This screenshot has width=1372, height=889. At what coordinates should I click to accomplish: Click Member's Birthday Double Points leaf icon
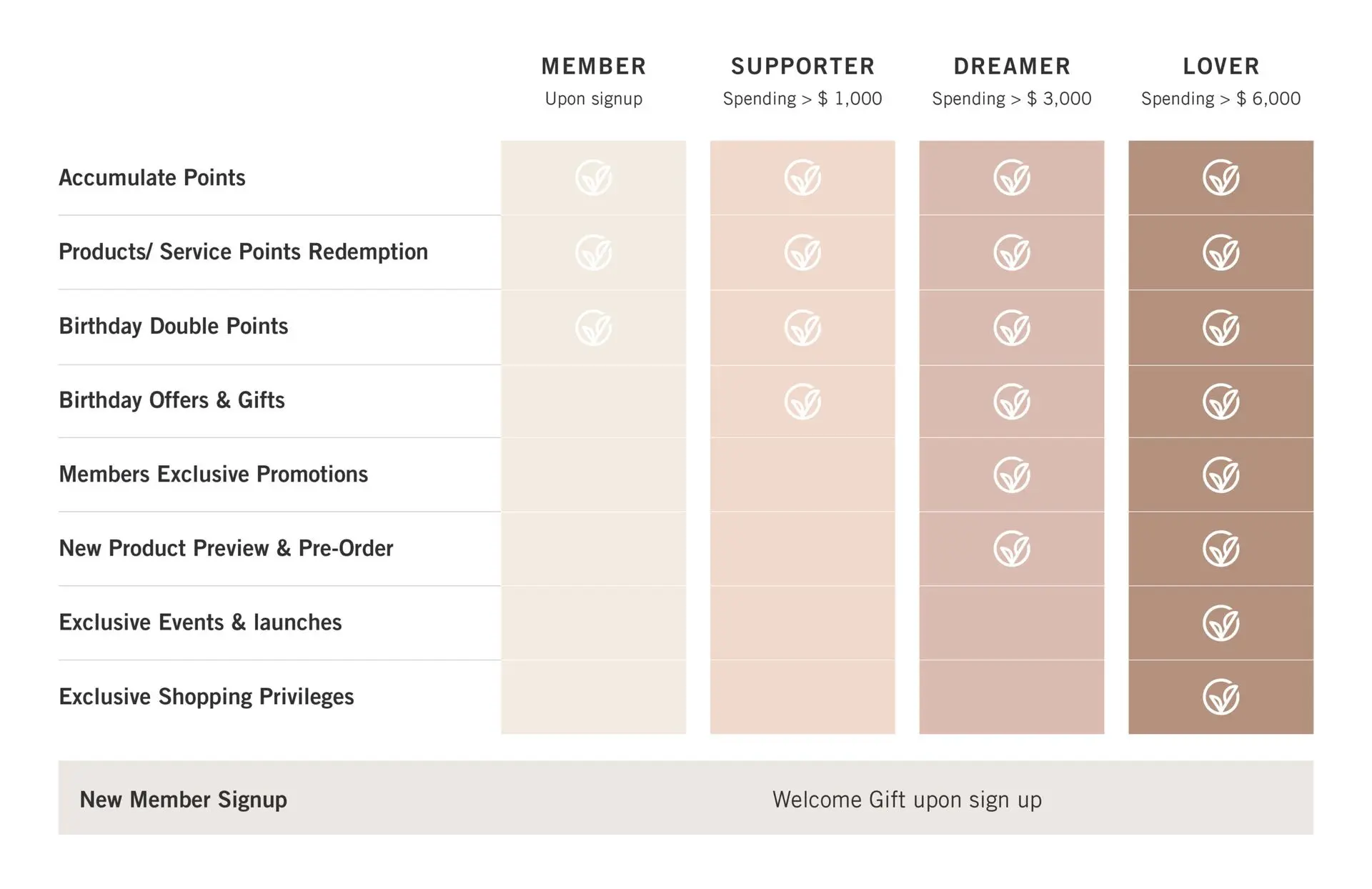point(593,327)
